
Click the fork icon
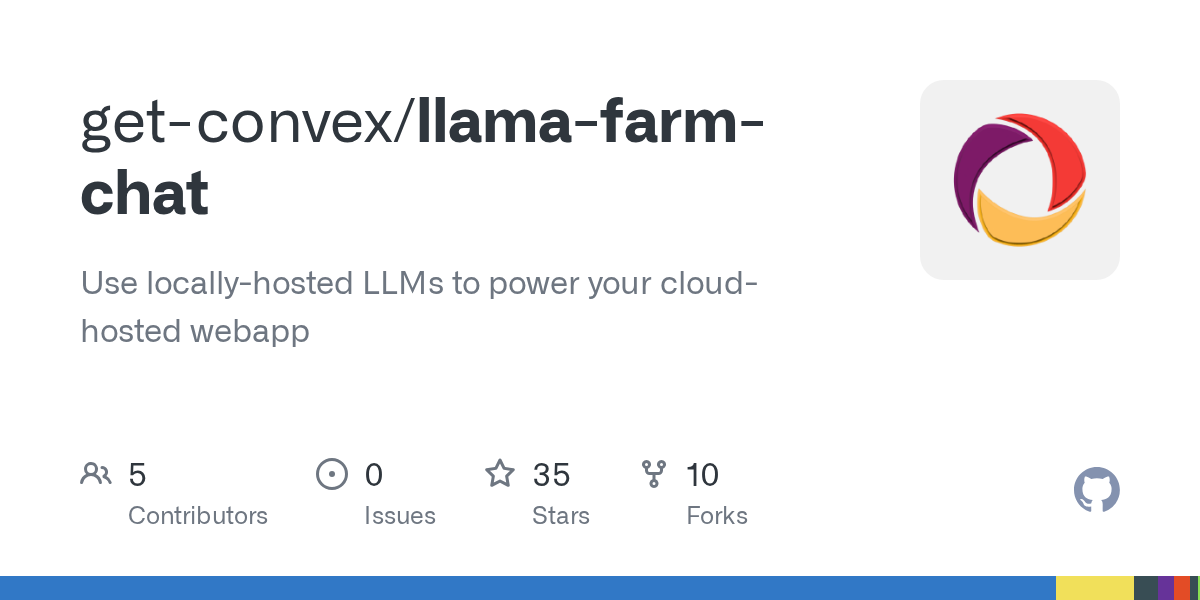tap(654, 474)
